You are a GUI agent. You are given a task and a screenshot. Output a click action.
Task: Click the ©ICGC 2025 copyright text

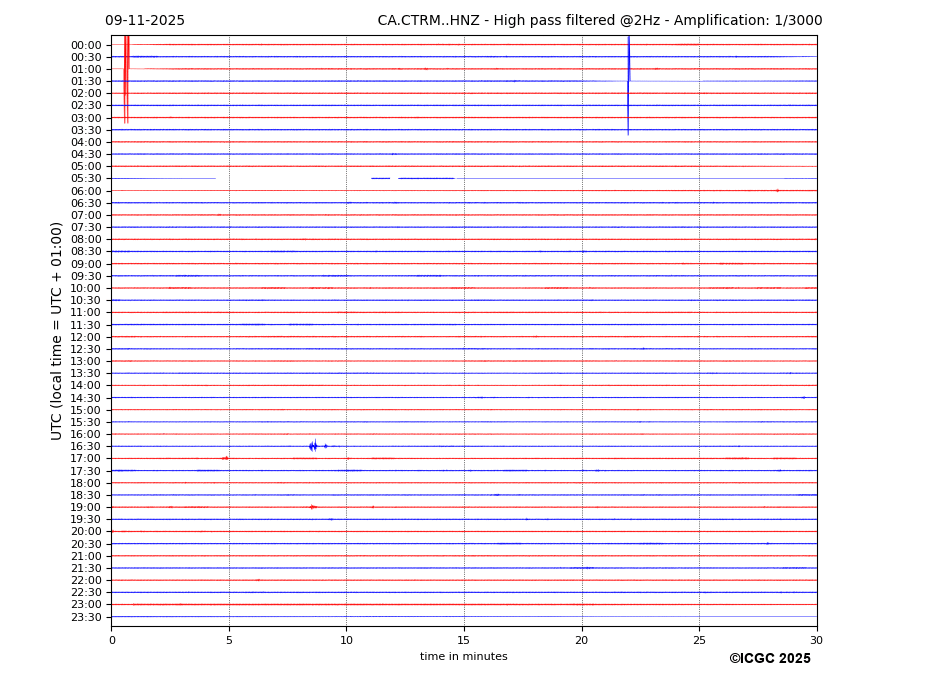pos(769,658)
